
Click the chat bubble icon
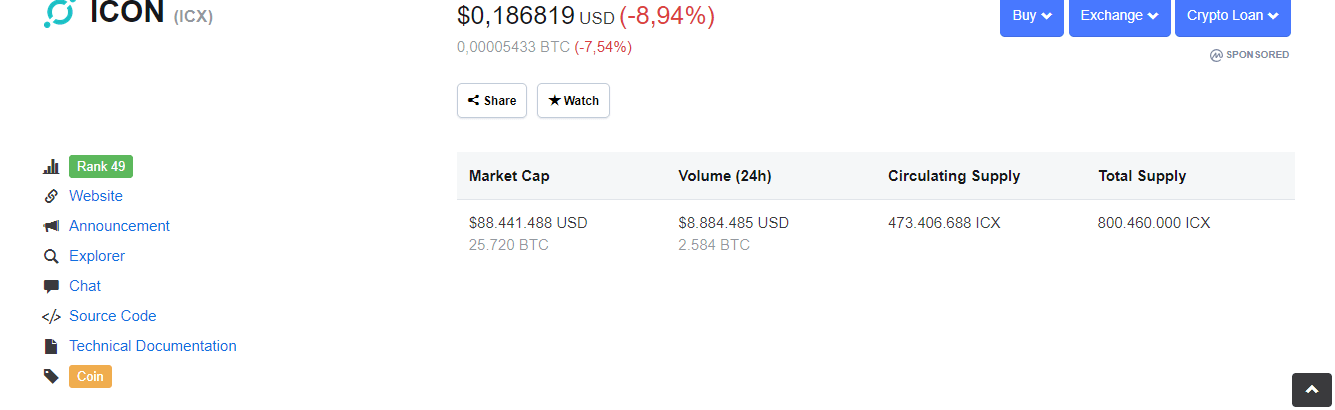pos(51,286)
